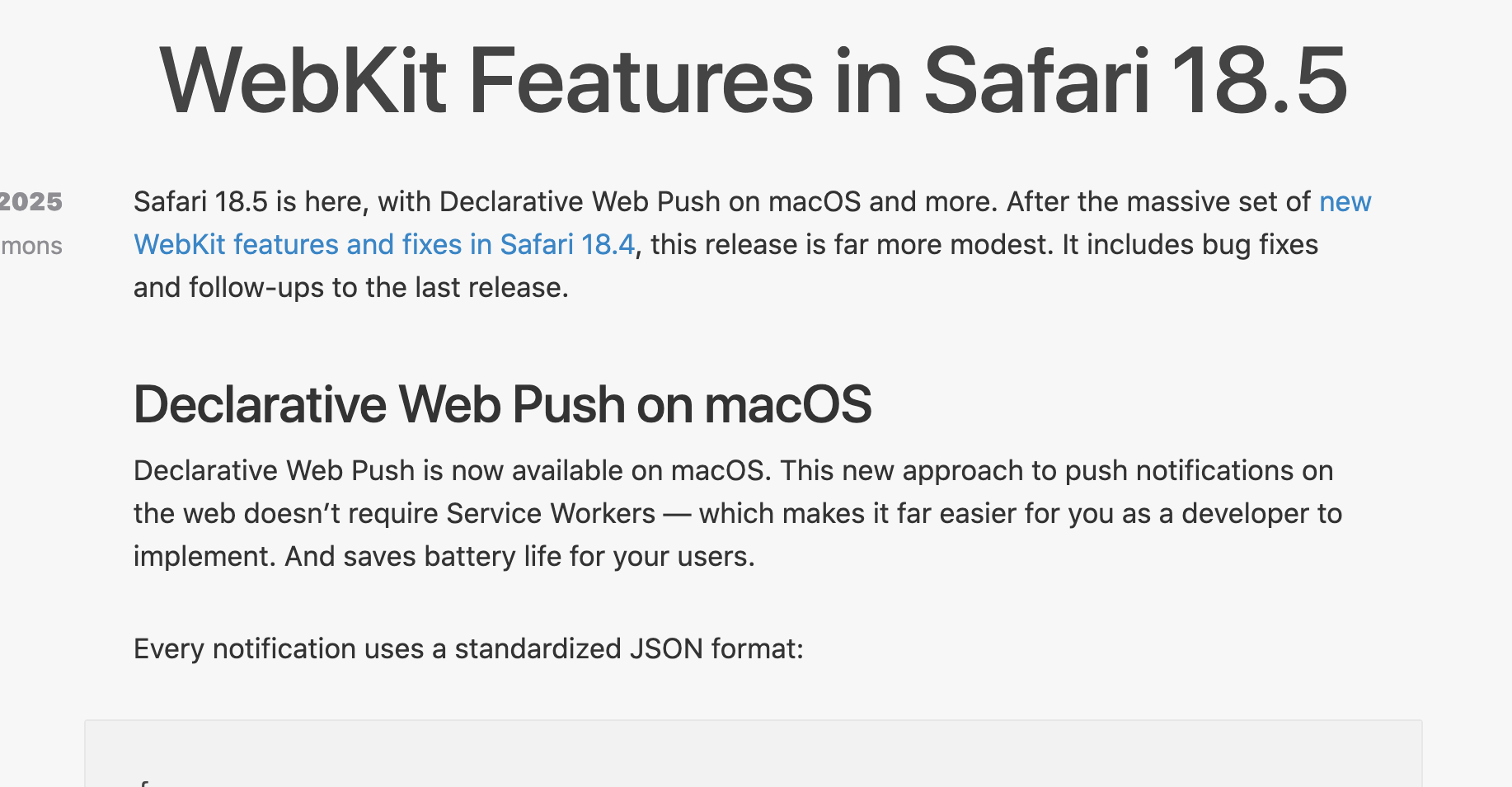Click the partially visible '2025' publish date
1512x787 pixels.
click(31, 202)
